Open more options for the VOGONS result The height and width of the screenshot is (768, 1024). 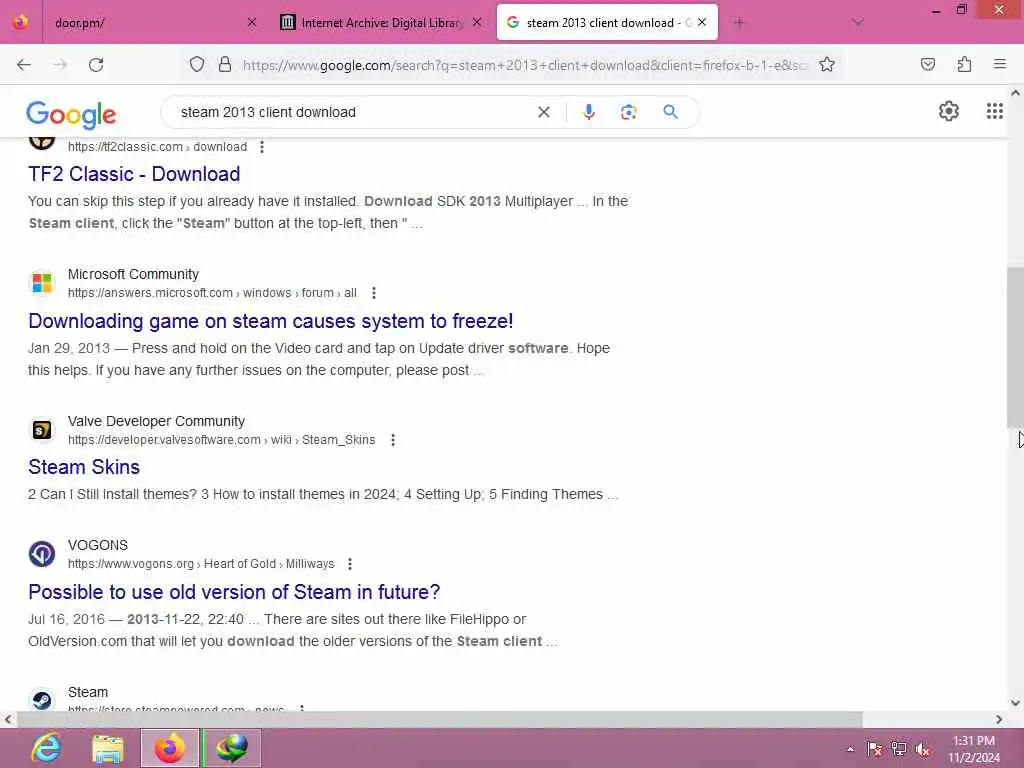(x=350, y=564)
